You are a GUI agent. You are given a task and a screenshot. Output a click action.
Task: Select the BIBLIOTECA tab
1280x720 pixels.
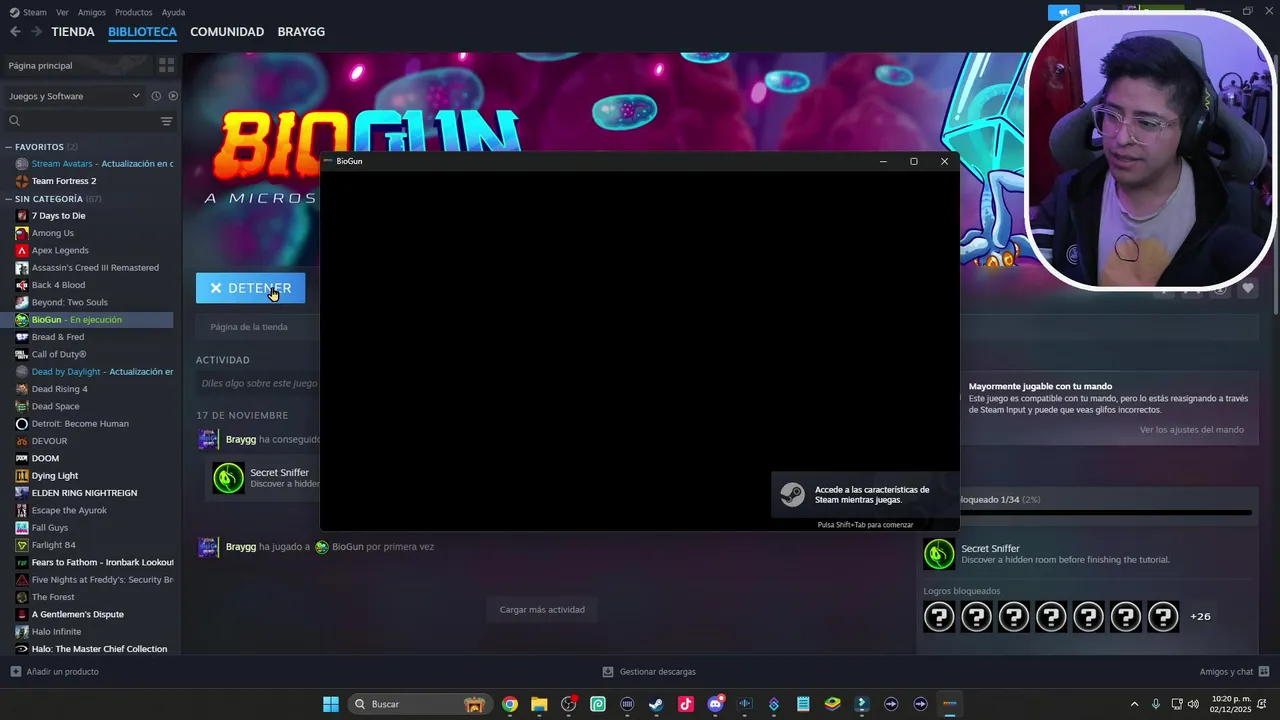coord(142,32)
